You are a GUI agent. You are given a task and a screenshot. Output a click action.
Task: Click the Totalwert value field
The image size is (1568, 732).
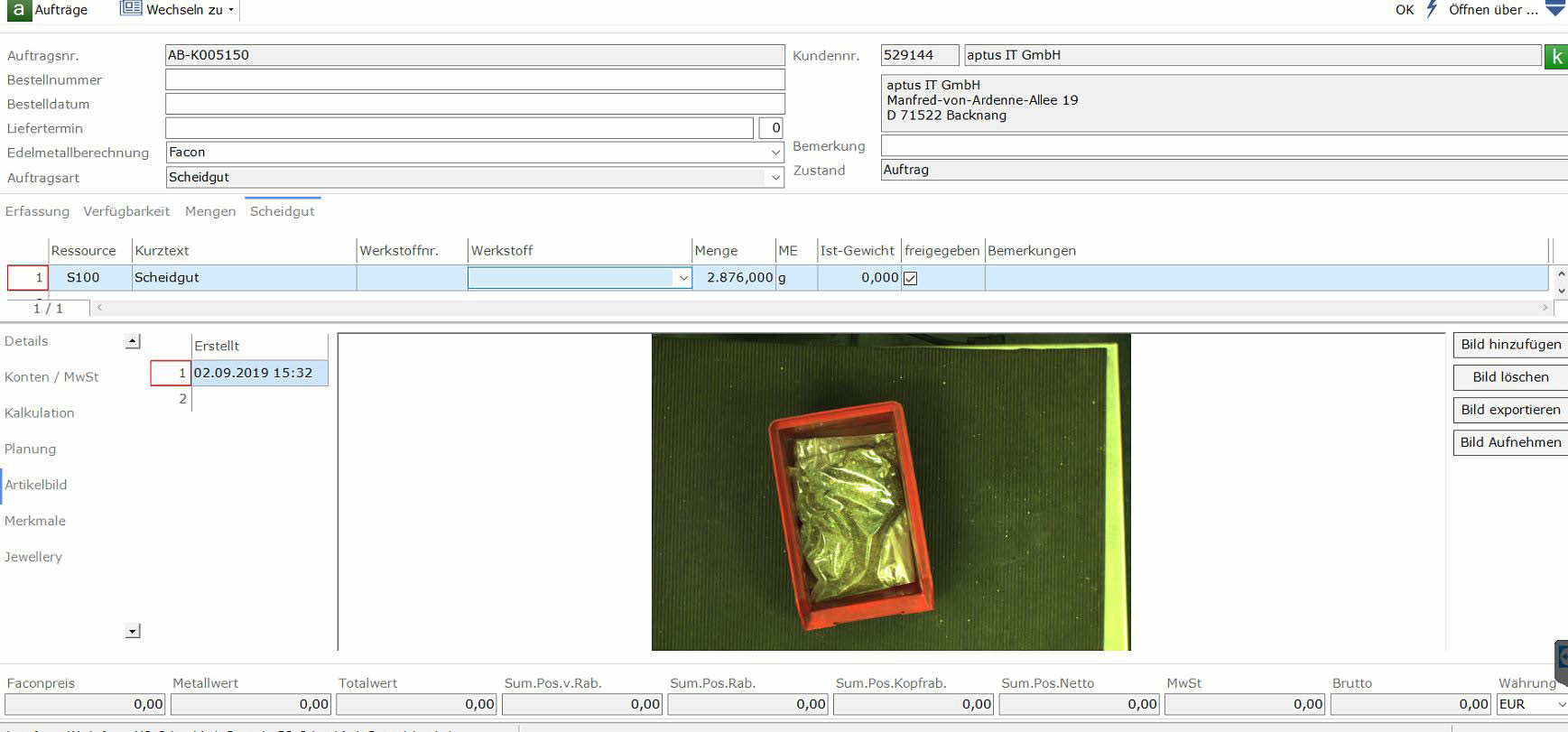[x=417, y=704]
